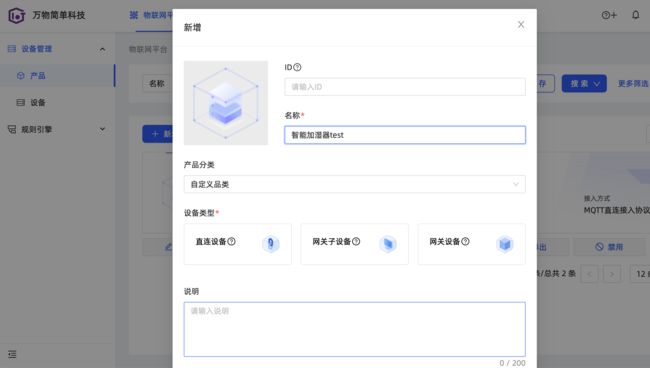Go to next page arrow in pagination
The height and width of the screenshot is (368, 650).
coord(612,274)
